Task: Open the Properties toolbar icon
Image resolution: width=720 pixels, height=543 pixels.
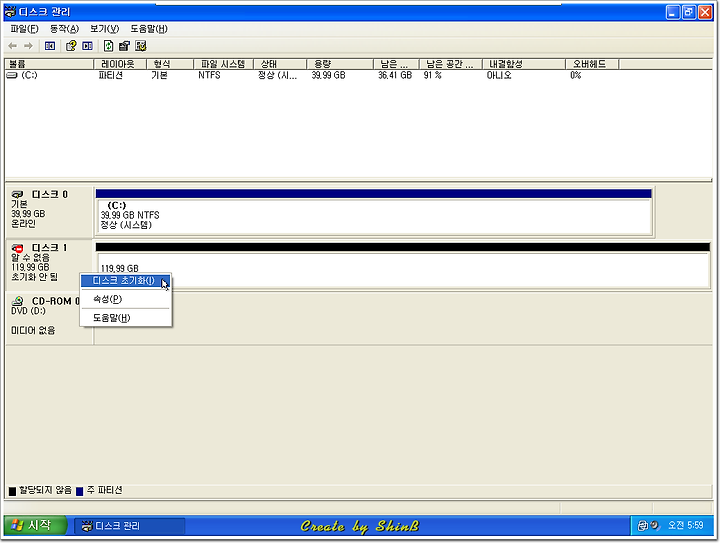Action: 124,46
